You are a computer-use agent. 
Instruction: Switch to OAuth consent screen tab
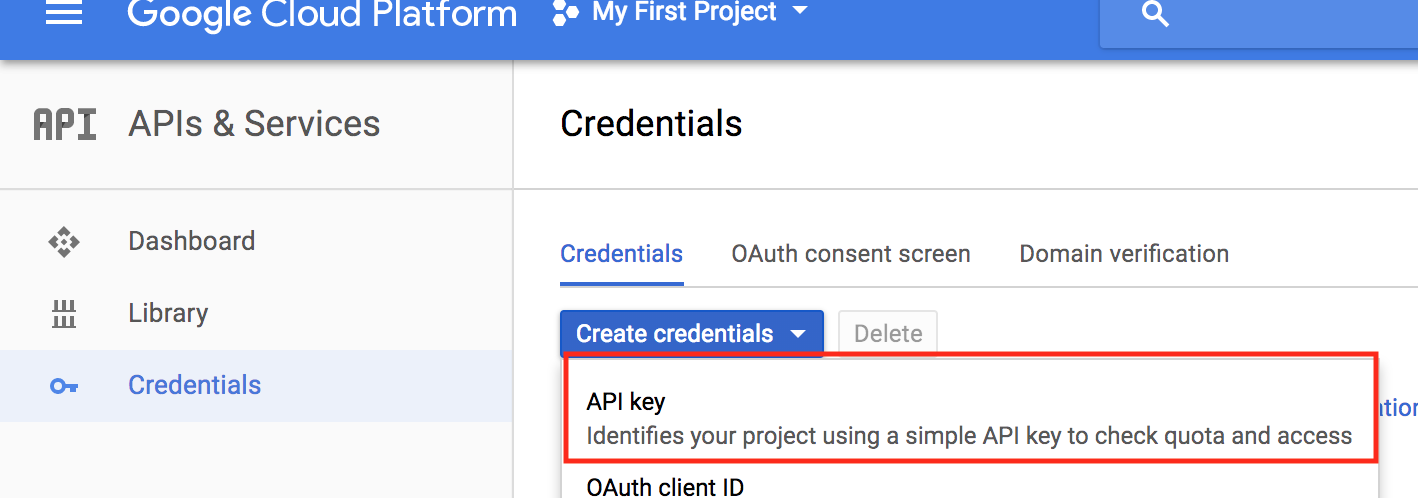pyautogui.click(x=851, y=254)
